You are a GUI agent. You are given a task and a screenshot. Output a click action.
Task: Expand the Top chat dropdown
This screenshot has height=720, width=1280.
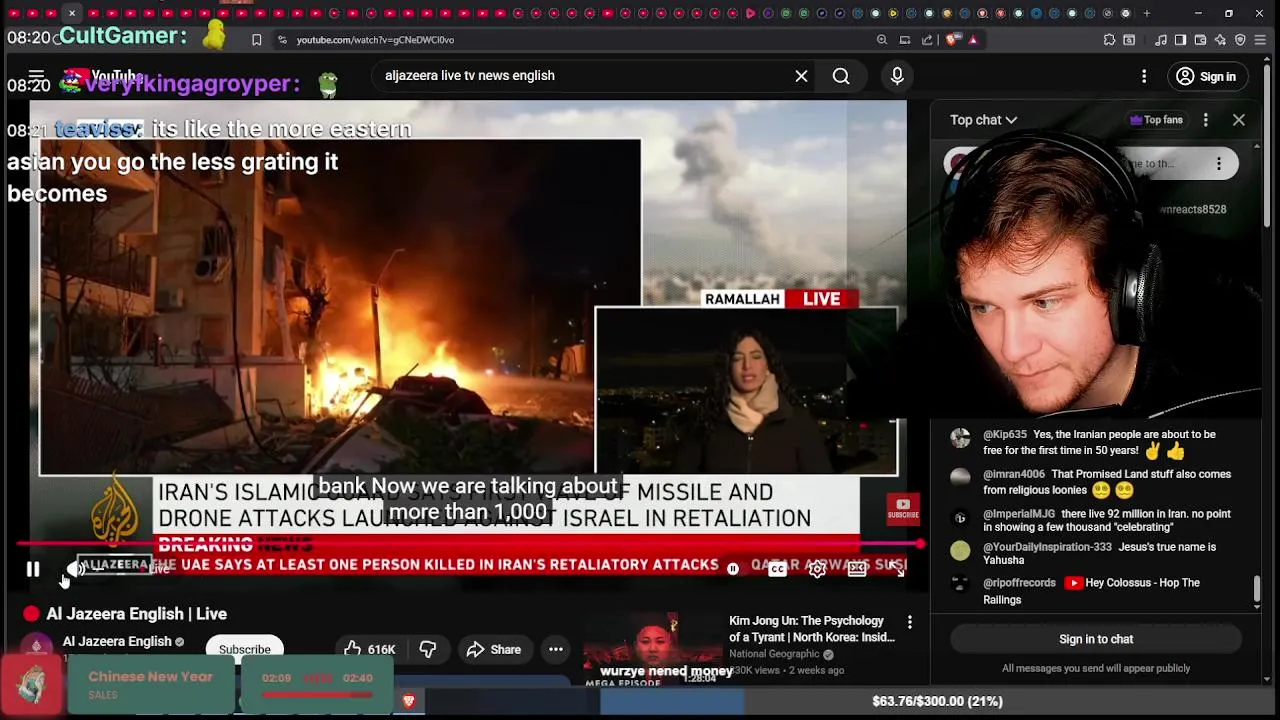(983, 120)
